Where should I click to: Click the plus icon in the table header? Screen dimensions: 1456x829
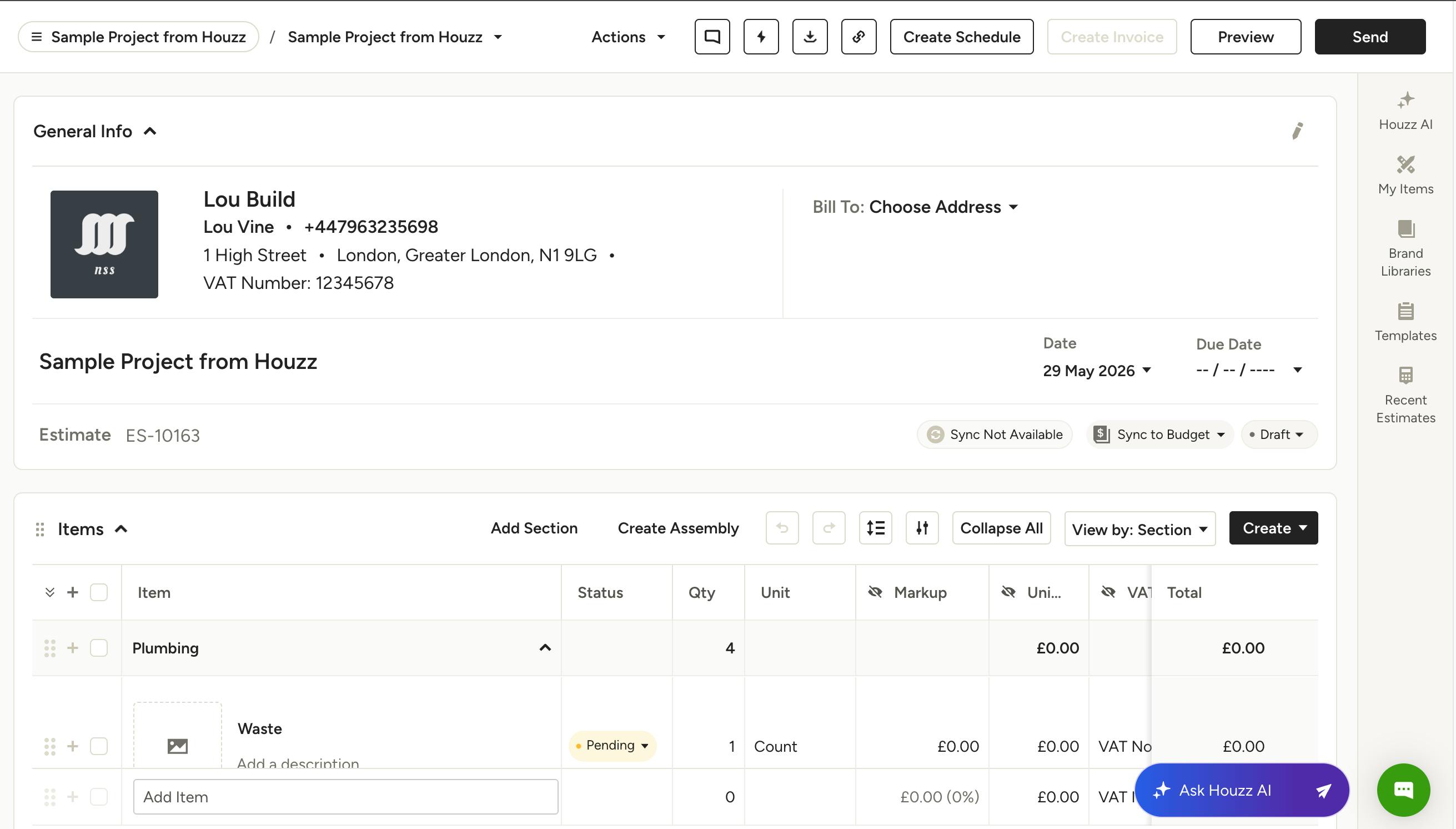(72, 592)
